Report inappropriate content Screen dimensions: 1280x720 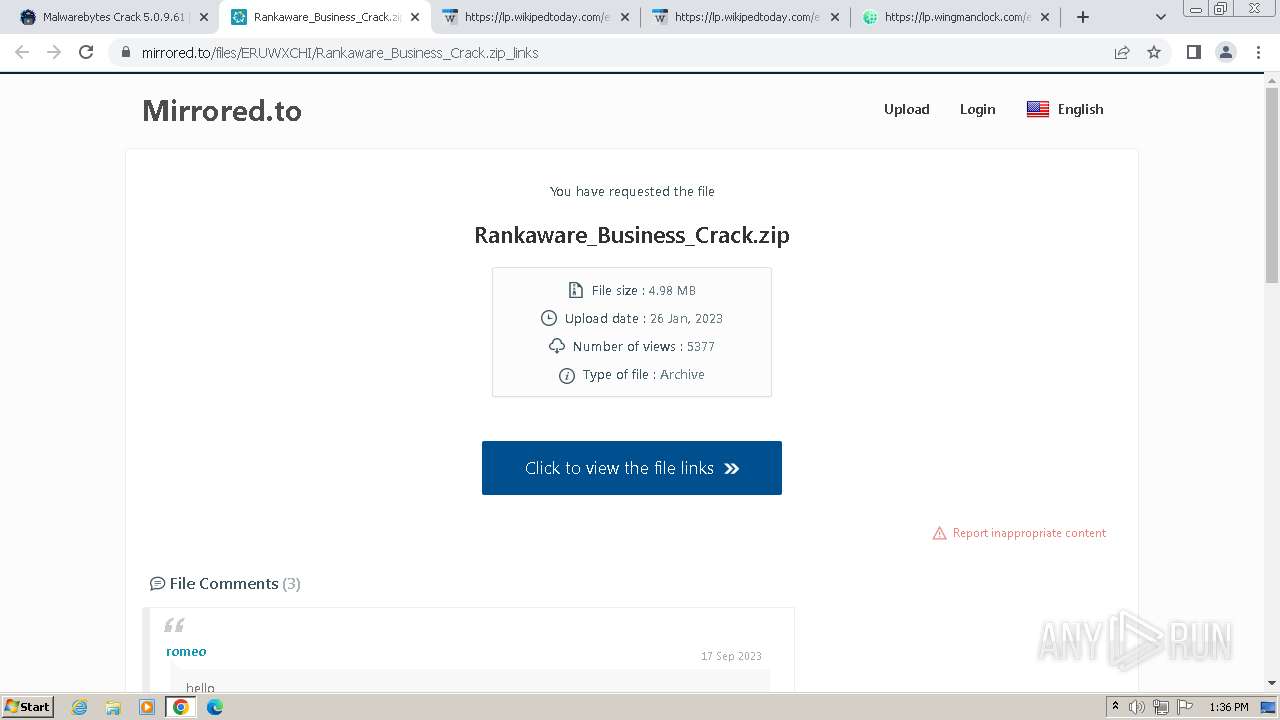(1029, 533)
